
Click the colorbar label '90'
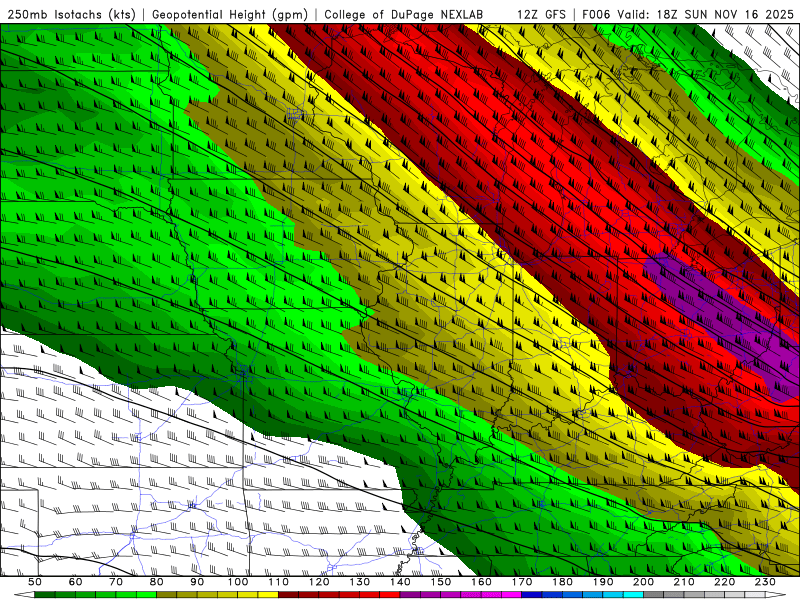coord(197,582)
